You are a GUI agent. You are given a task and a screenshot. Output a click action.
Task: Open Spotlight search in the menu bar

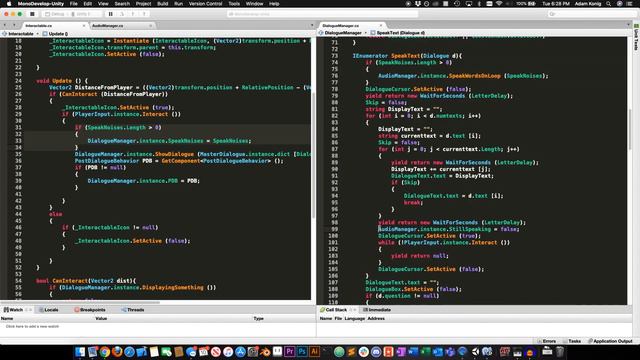[x=609, y=4]
